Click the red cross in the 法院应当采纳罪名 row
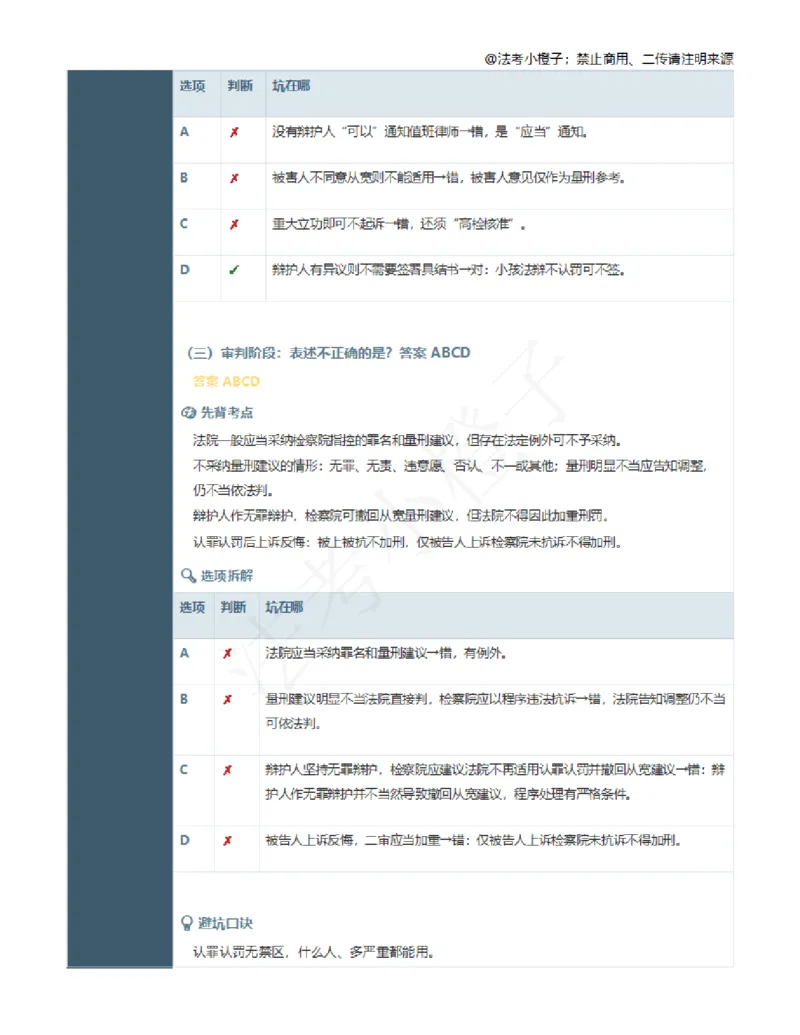 coord(227,653)
